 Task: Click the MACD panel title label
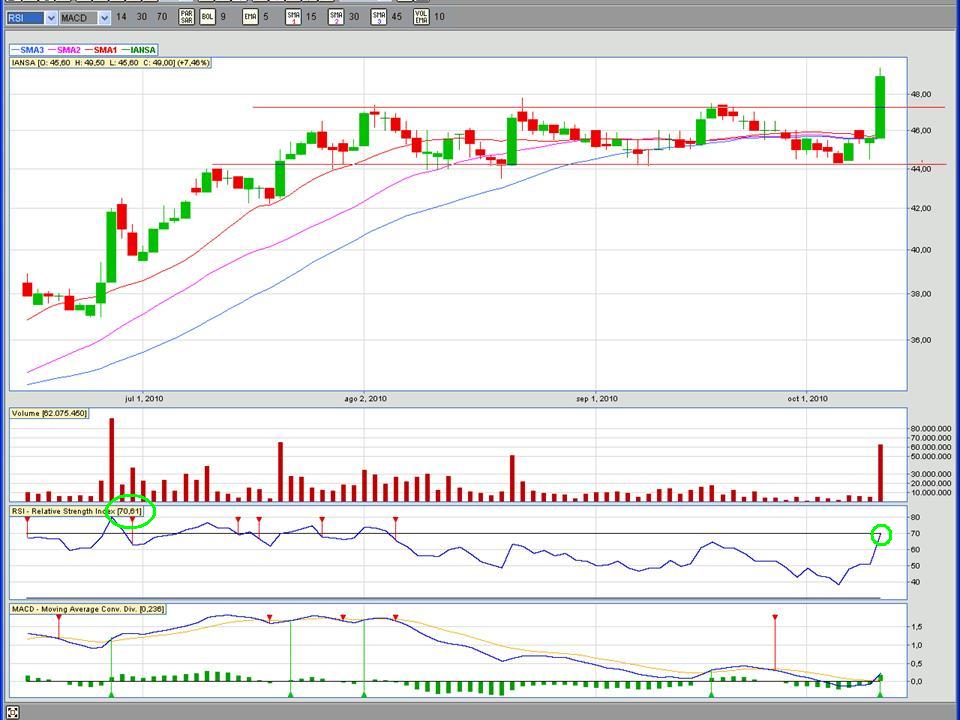coord(88,608)
